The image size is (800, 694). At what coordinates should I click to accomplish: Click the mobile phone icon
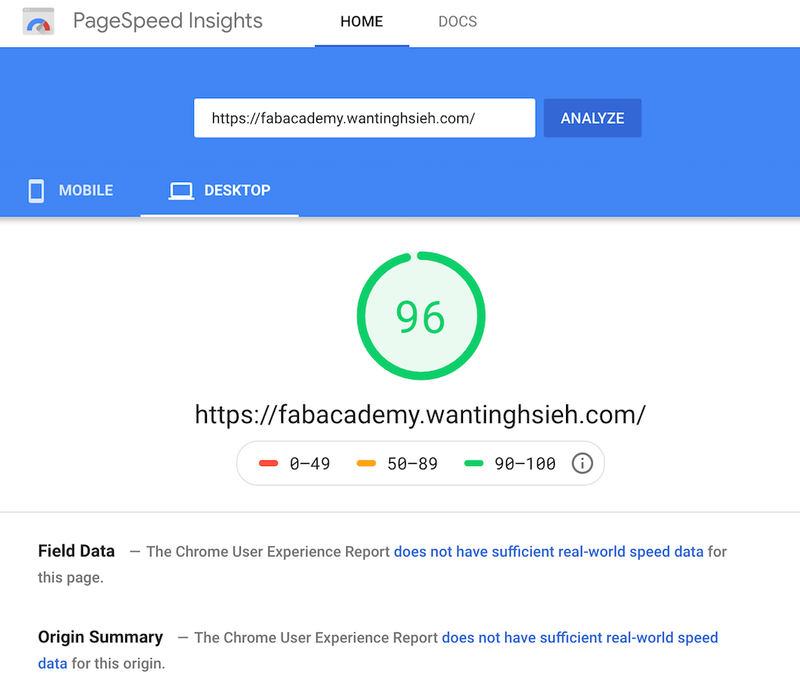point(36,191)
